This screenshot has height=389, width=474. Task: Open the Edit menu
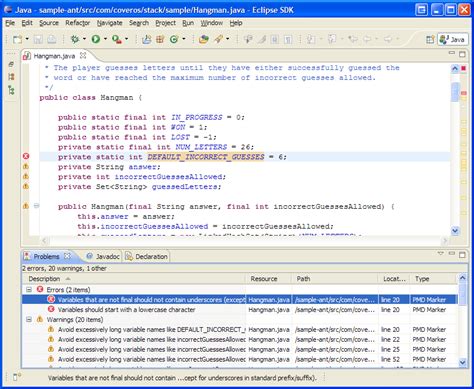point(27,23)
